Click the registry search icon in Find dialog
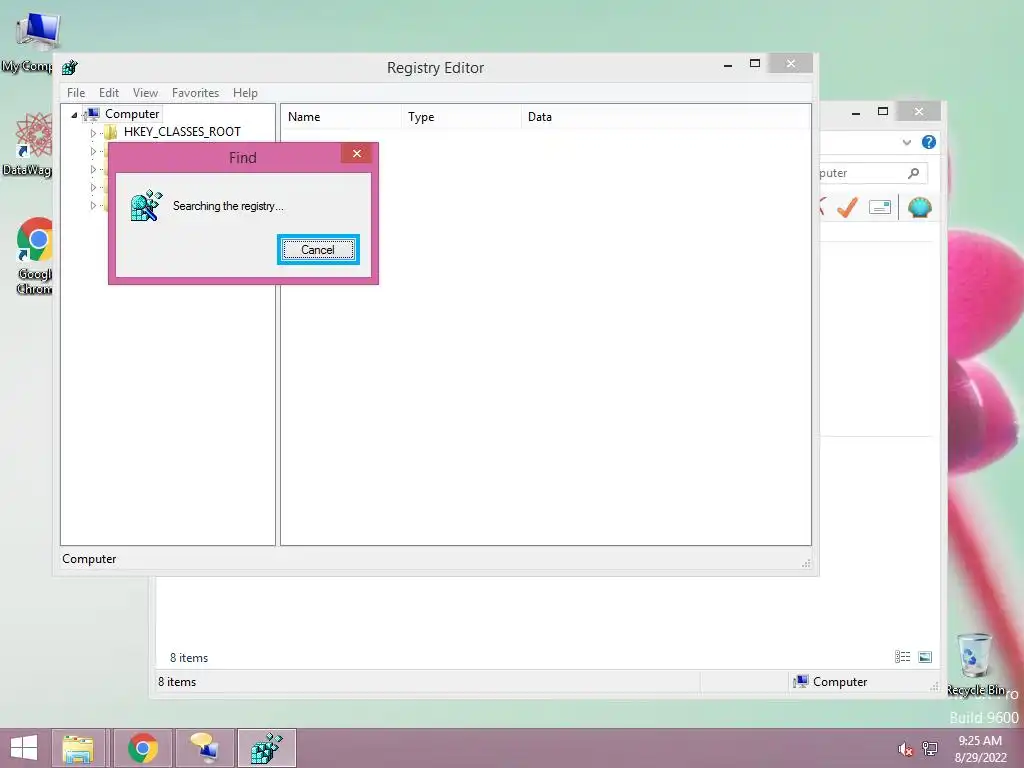The height and width of the screenshot is (768, 1024). coord(146,206)
